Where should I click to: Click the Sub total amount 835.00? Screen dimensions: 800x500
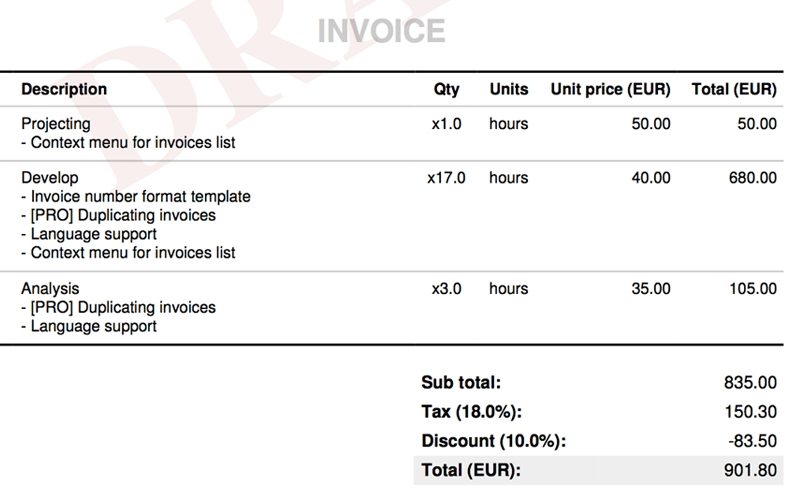pos(750,382)
